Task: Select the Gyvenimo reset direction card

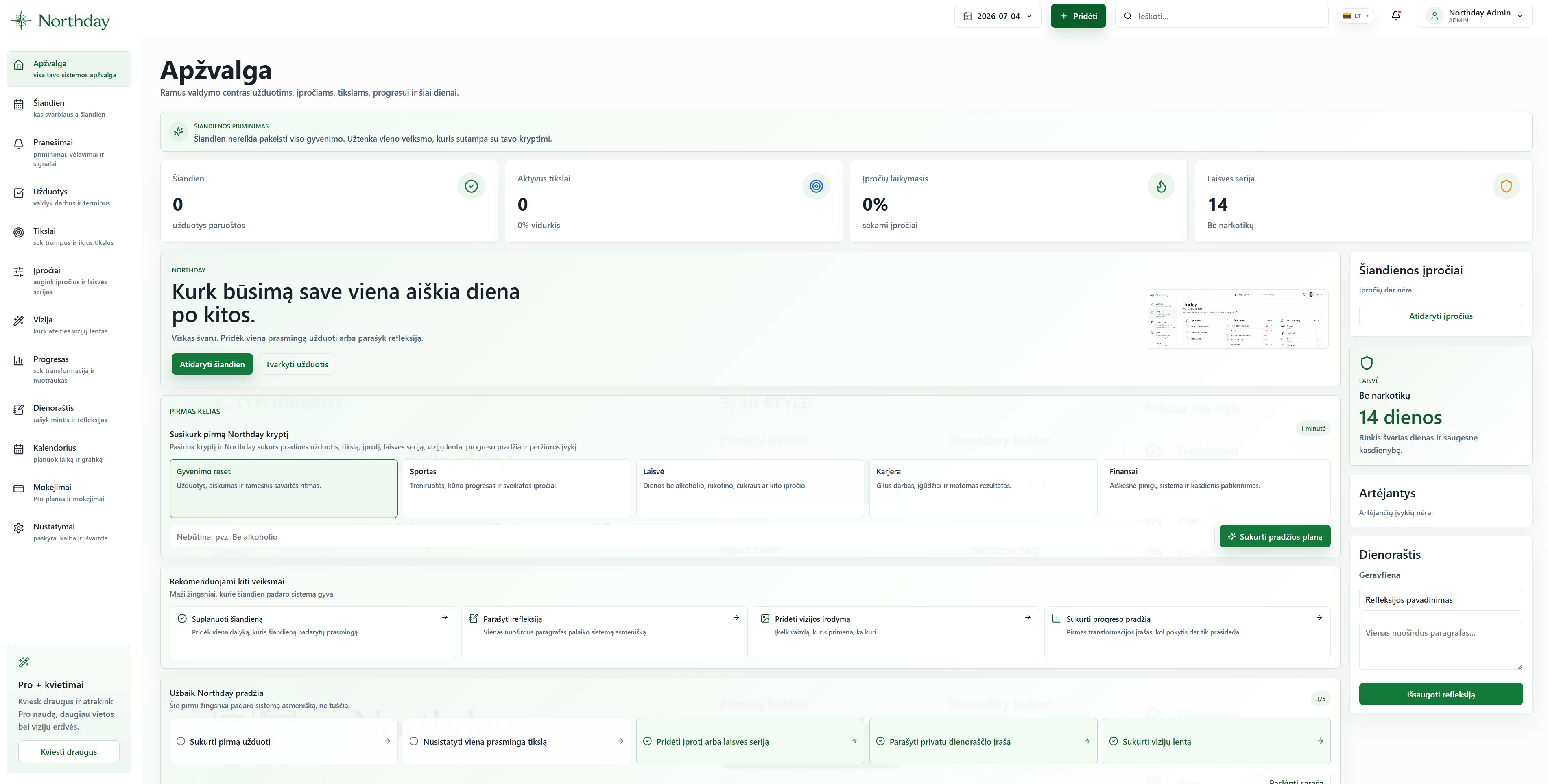Action: 284,488
